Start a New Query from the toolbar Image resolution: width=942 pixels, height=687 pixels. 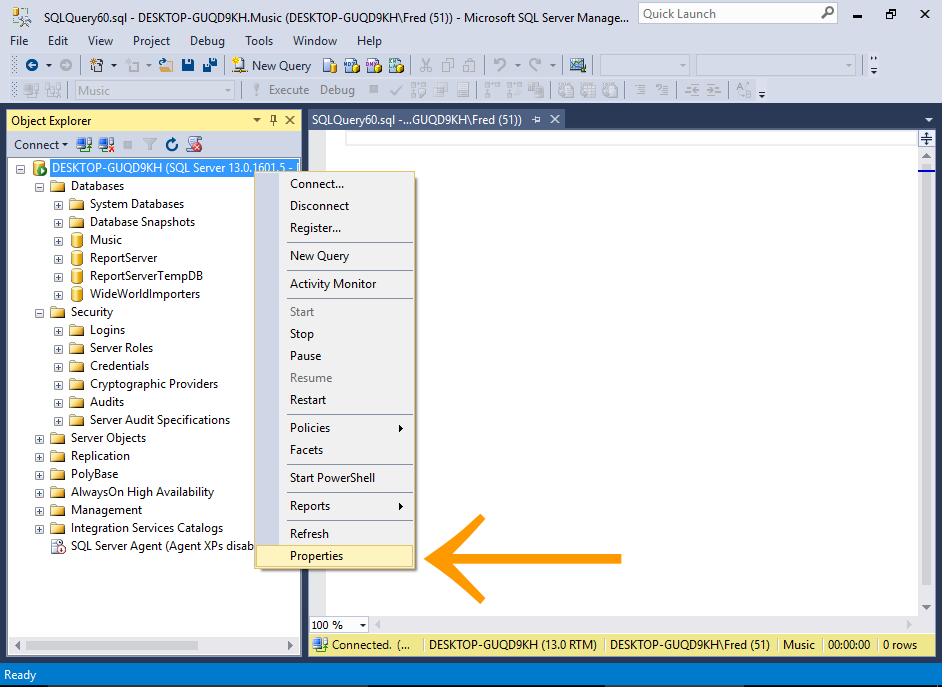point(272,65)
